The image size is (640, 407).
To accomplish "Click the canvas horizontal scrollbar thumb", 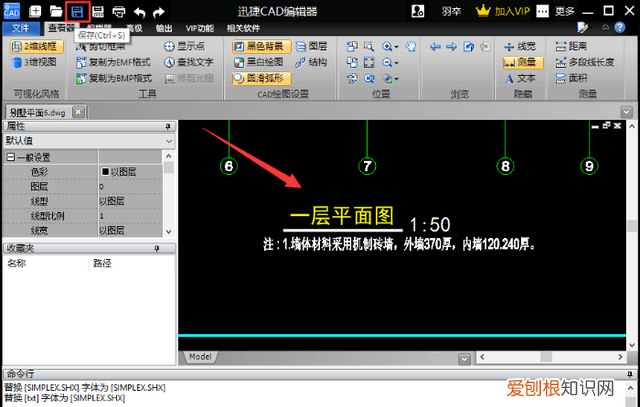I will tap(546, 356).
